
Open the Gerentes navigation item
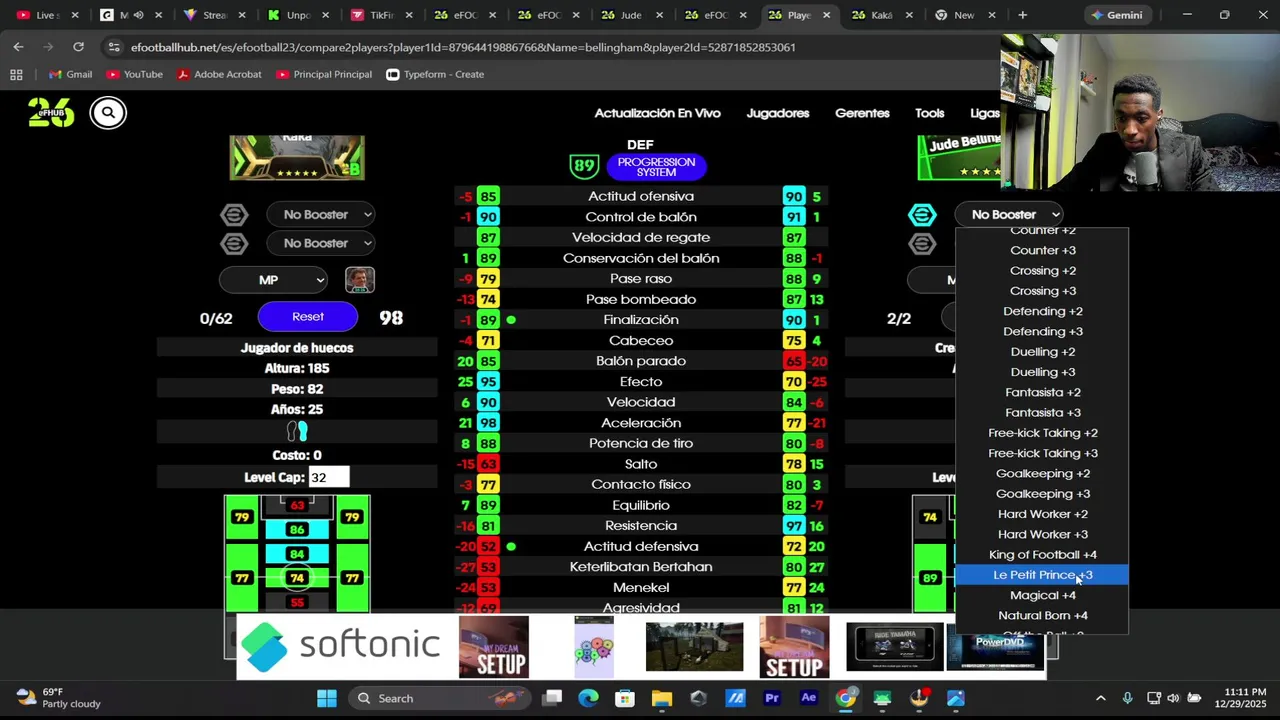click(862, 113)
